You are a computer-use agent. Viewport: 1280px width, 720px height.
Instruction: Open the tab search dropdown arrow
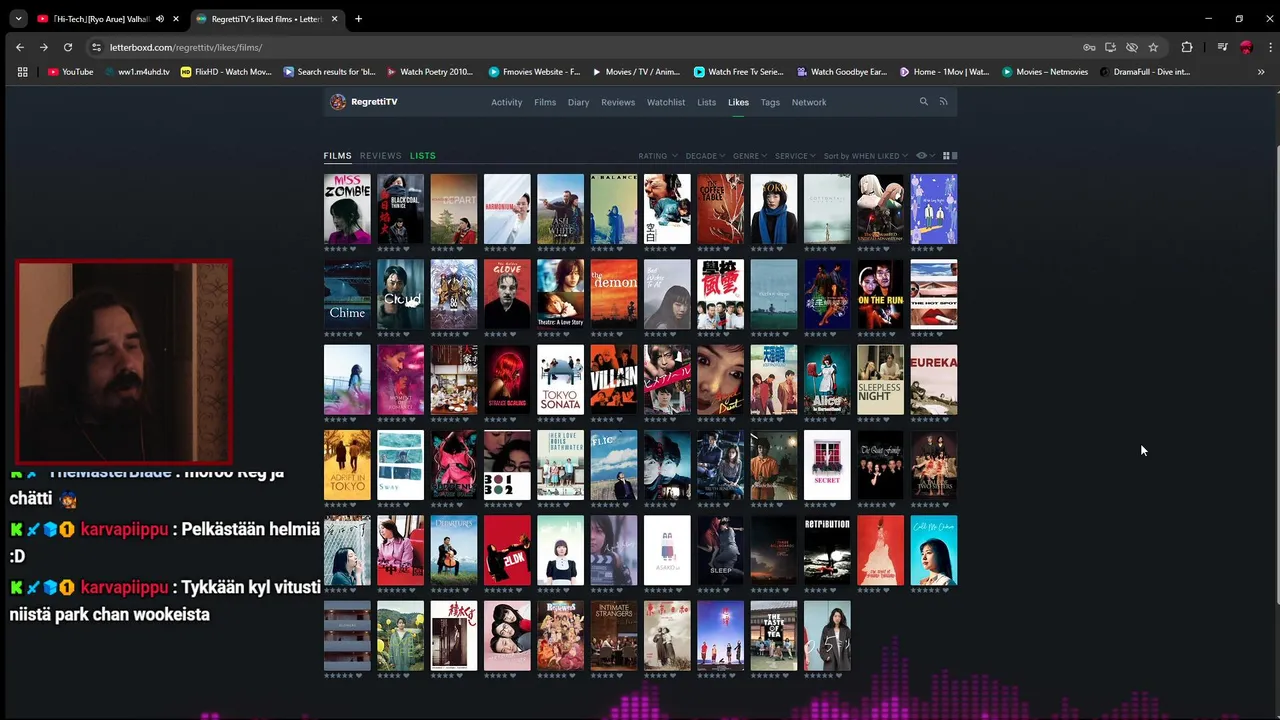(18, 18)
